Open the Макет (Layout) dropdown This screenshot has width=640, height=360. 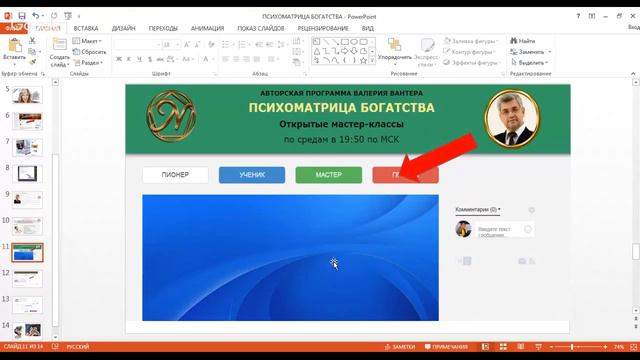pyautogui.click(x=87, y=41)
